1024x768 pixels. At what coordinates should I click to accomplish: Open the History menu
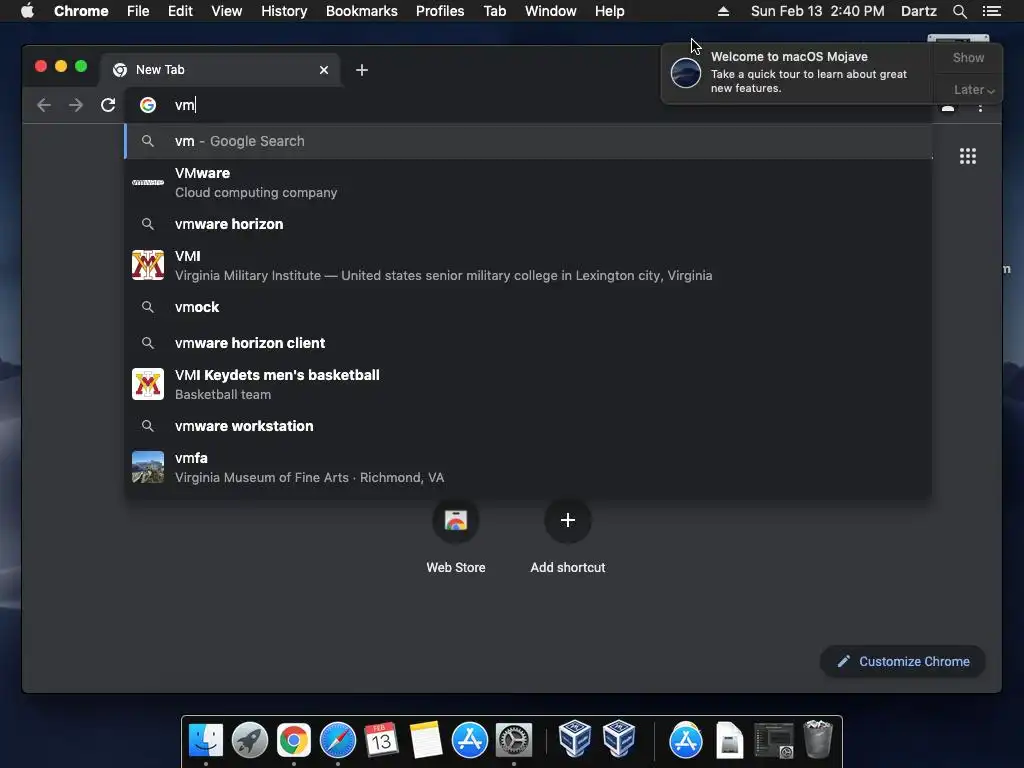pyautogui.click(x=284, y=11)
